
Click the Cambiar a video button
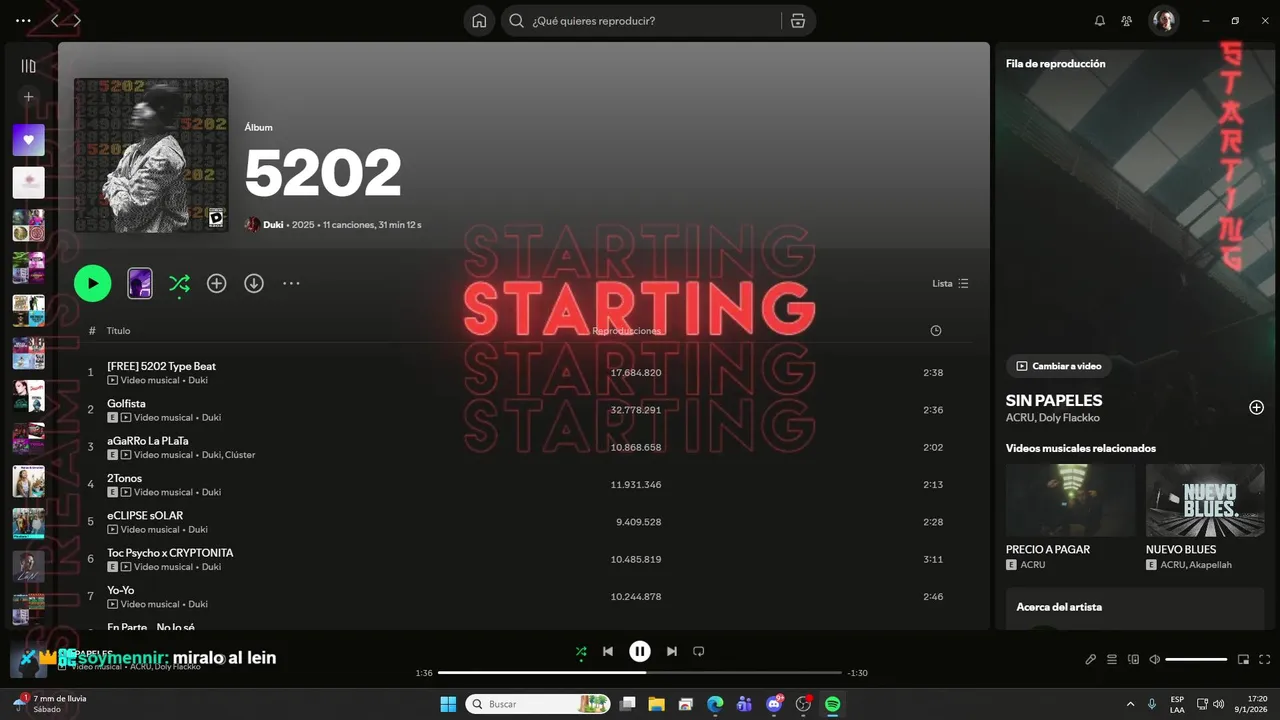tap(1058, 366)
